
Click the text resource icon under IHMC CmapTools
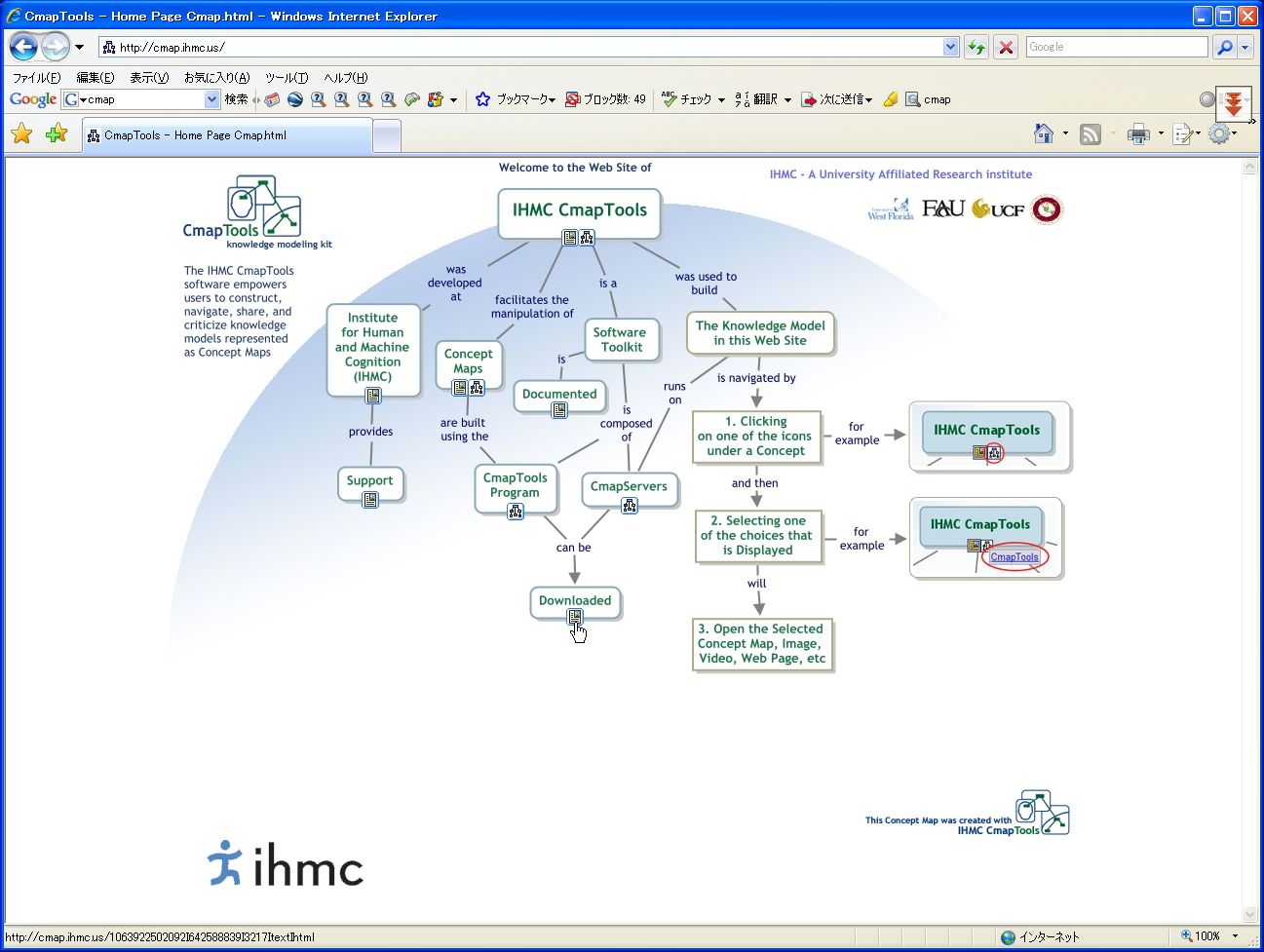[570, 237]
